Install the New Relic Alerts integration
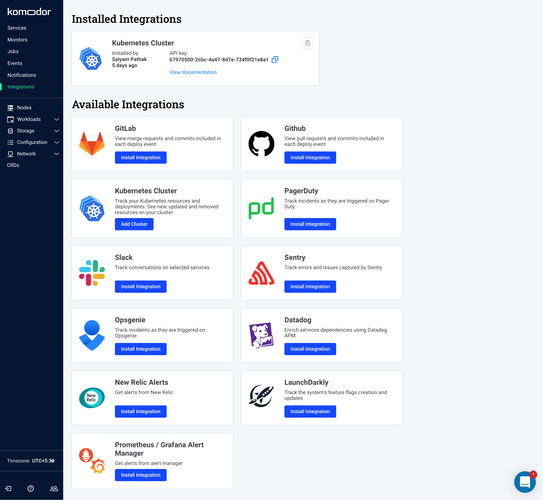Viewport: 543px width, 500px height. coord(141,411)
